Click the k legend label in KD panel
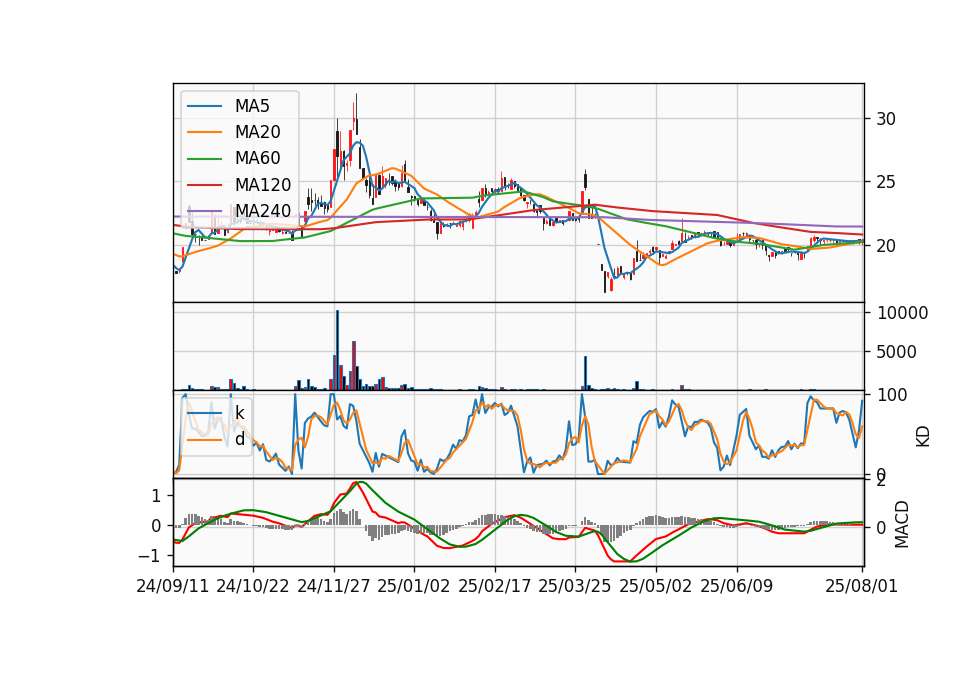The image size is (960, 690). click(x=239, y=413)
